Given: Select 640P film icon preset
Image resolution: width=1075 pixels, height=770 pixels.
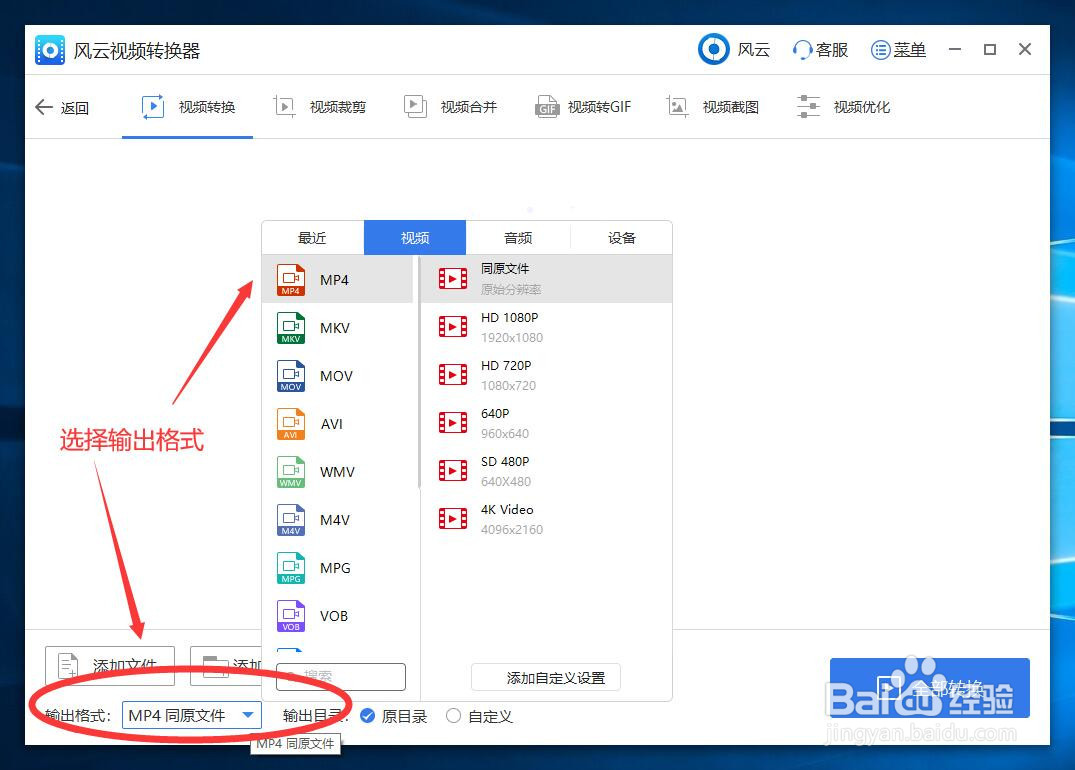Looking at the screenshot, I should (x=452, y=422).
